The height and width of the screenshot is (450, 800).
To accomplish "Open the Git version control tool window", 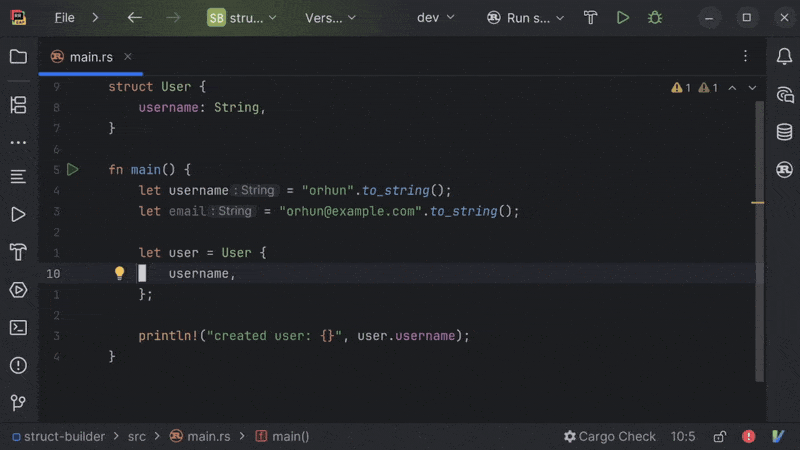I will point(18,403).
